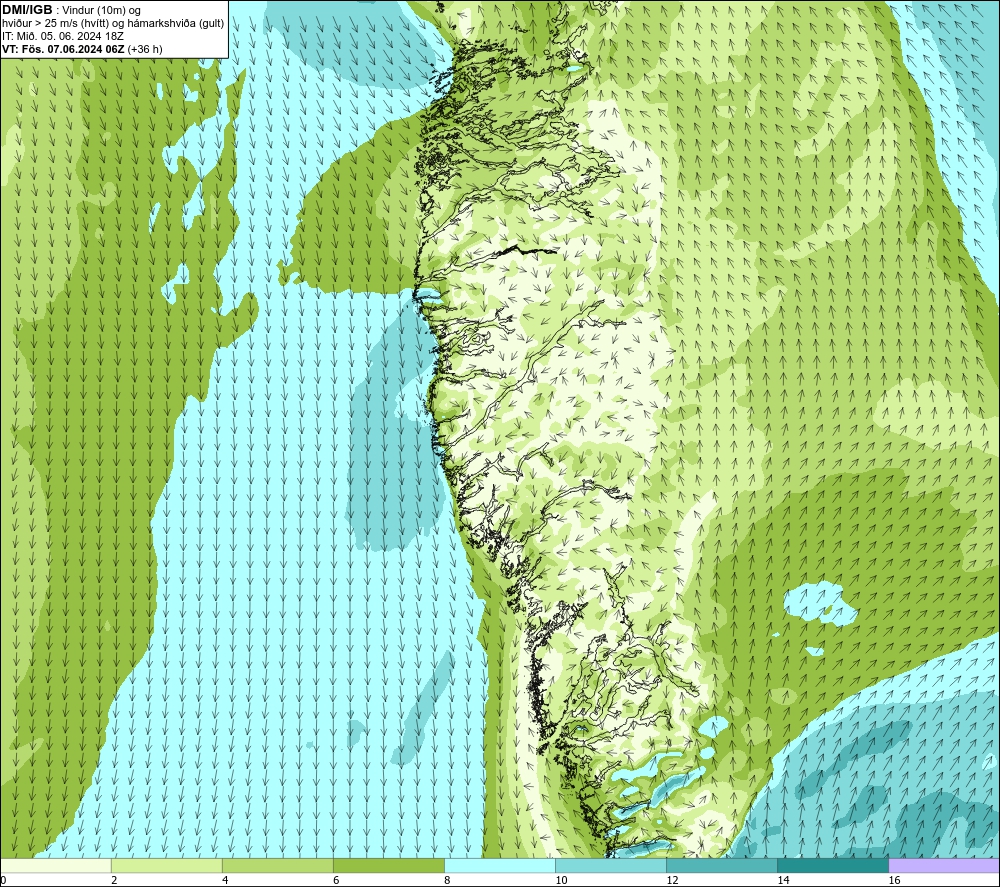Click the 8–10 light cyan color swatch
Image resolution: width=1000 pixels, height=887 pixels.
[x=499, y=865]
